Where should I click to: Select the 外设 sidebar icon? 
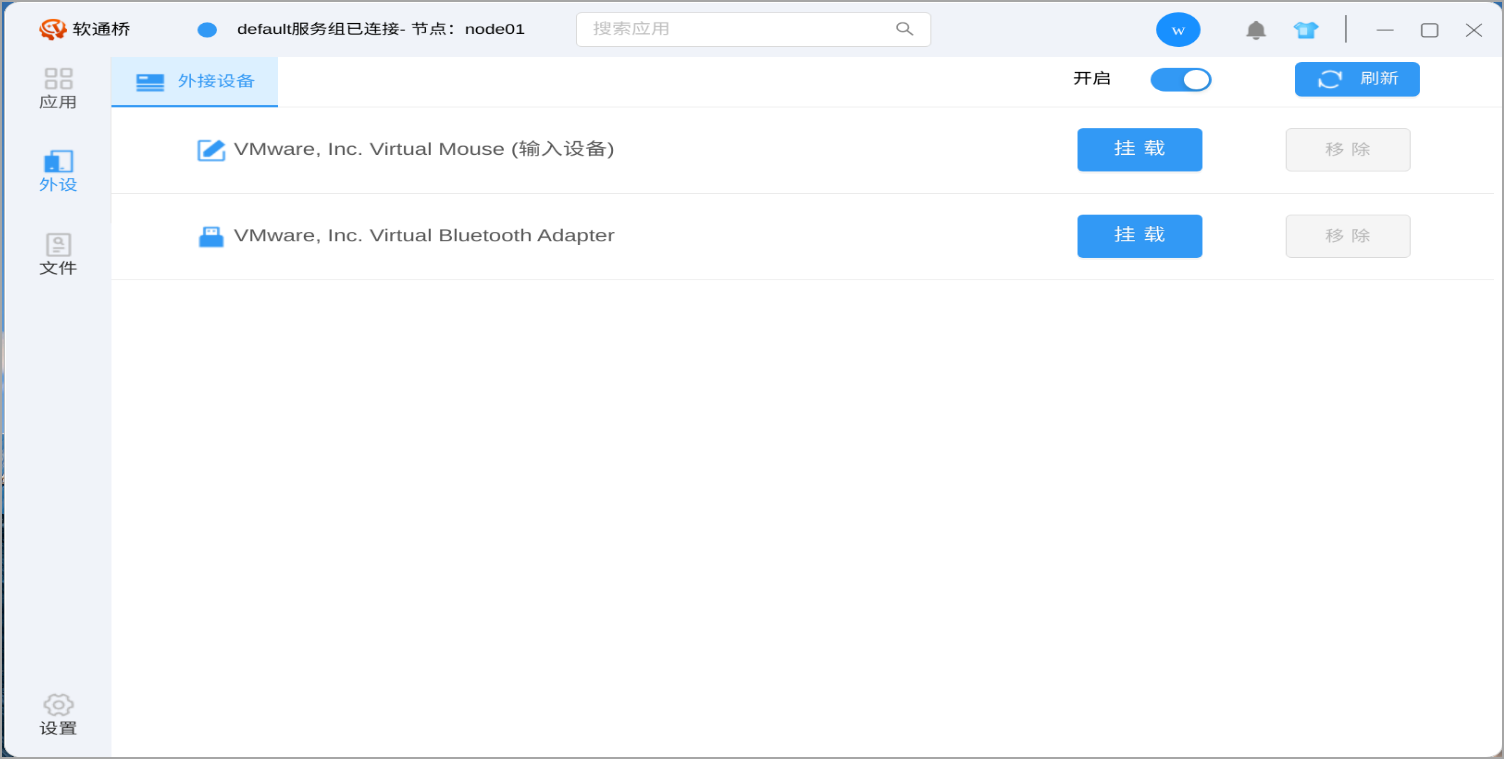click(58, 171)
